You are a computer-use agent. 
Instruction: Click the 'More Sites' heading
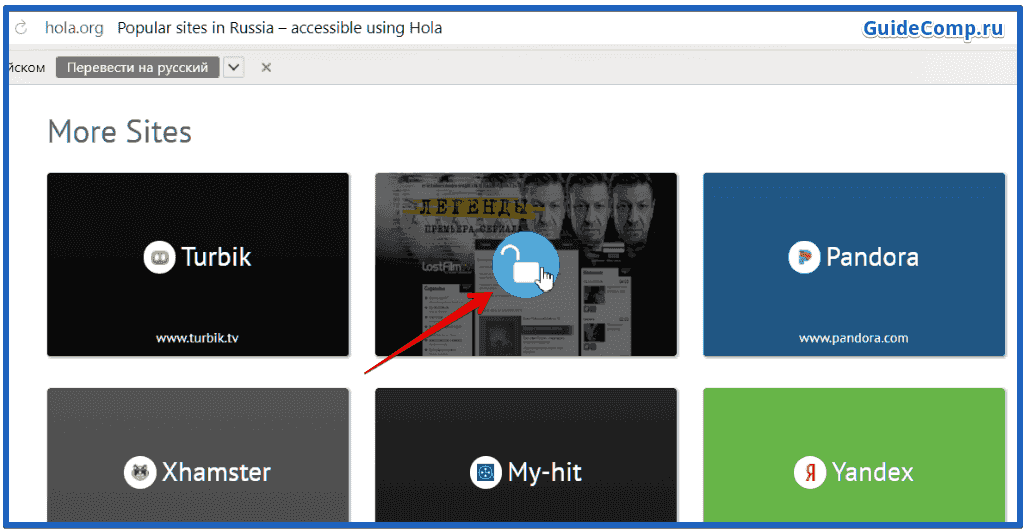119,131
